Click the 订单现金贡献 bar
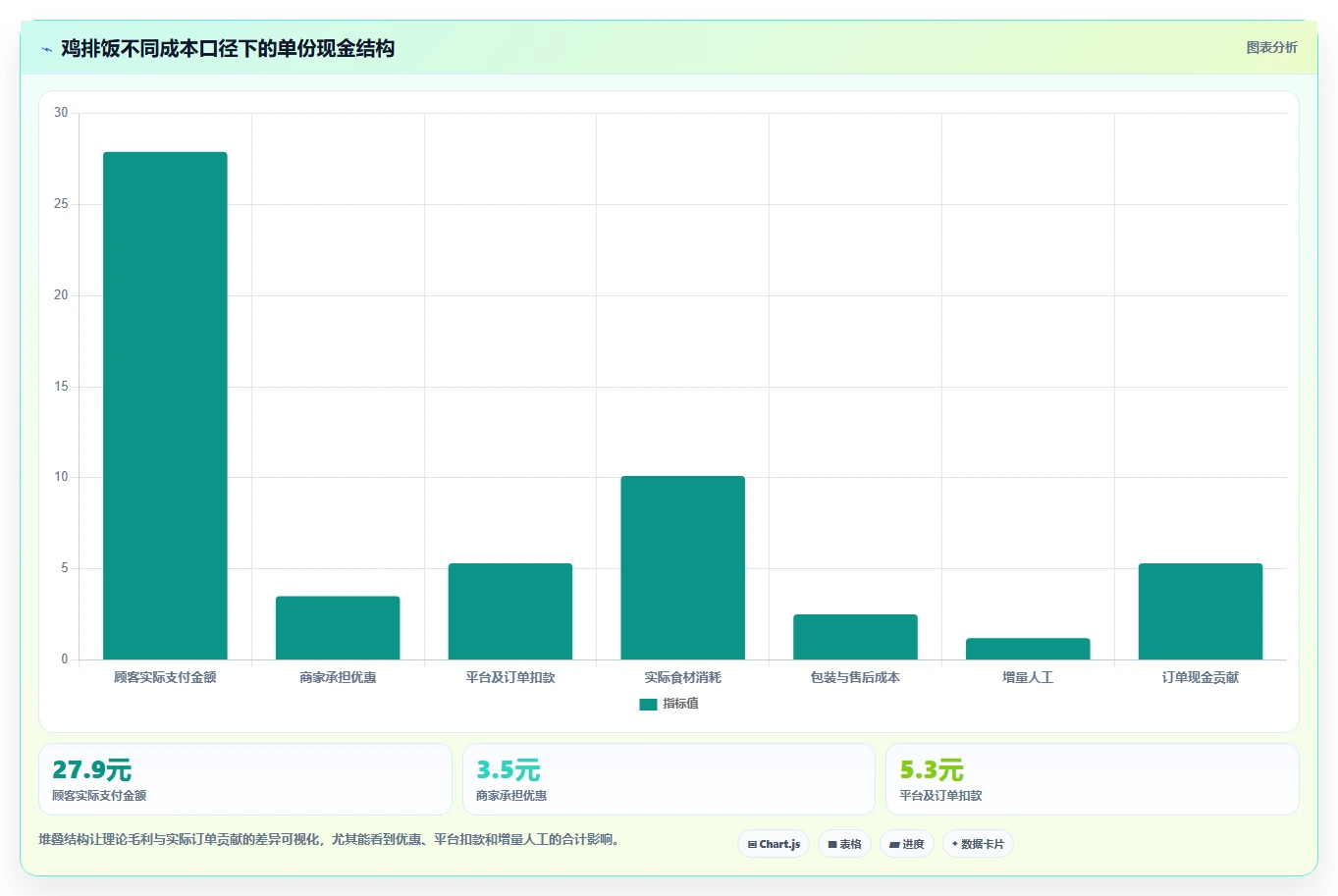The image size is (1338, 896). 1201,611
